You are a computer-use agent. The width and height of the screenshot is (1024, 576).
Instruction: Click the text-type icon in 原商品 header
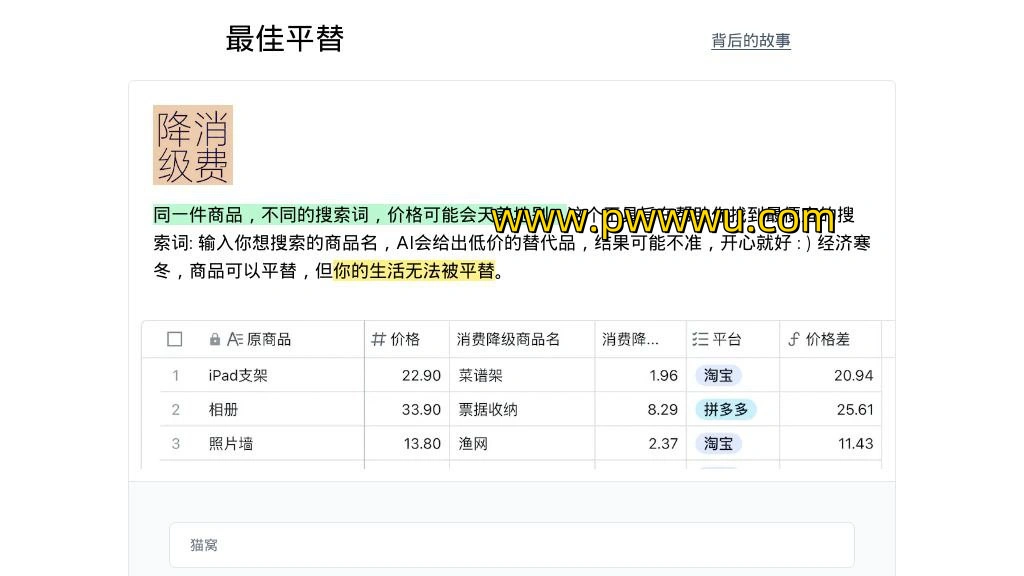234,339
